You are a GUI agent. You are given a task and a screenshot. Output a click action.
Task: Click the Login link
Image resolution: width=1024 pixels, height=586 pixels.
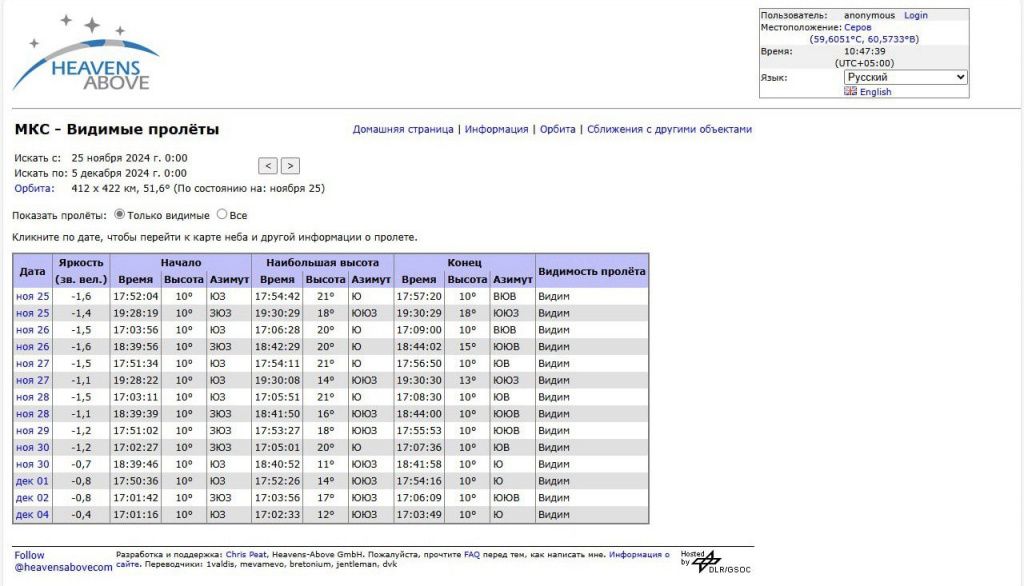click(916, 15)
